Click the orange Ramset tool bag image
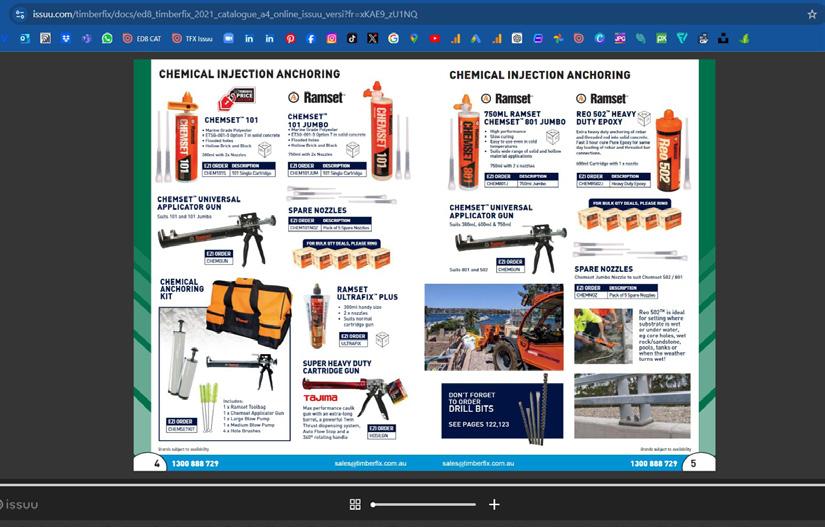Viewport: 825px width, 527px height. pyautogui.click(x=248, y=311)
